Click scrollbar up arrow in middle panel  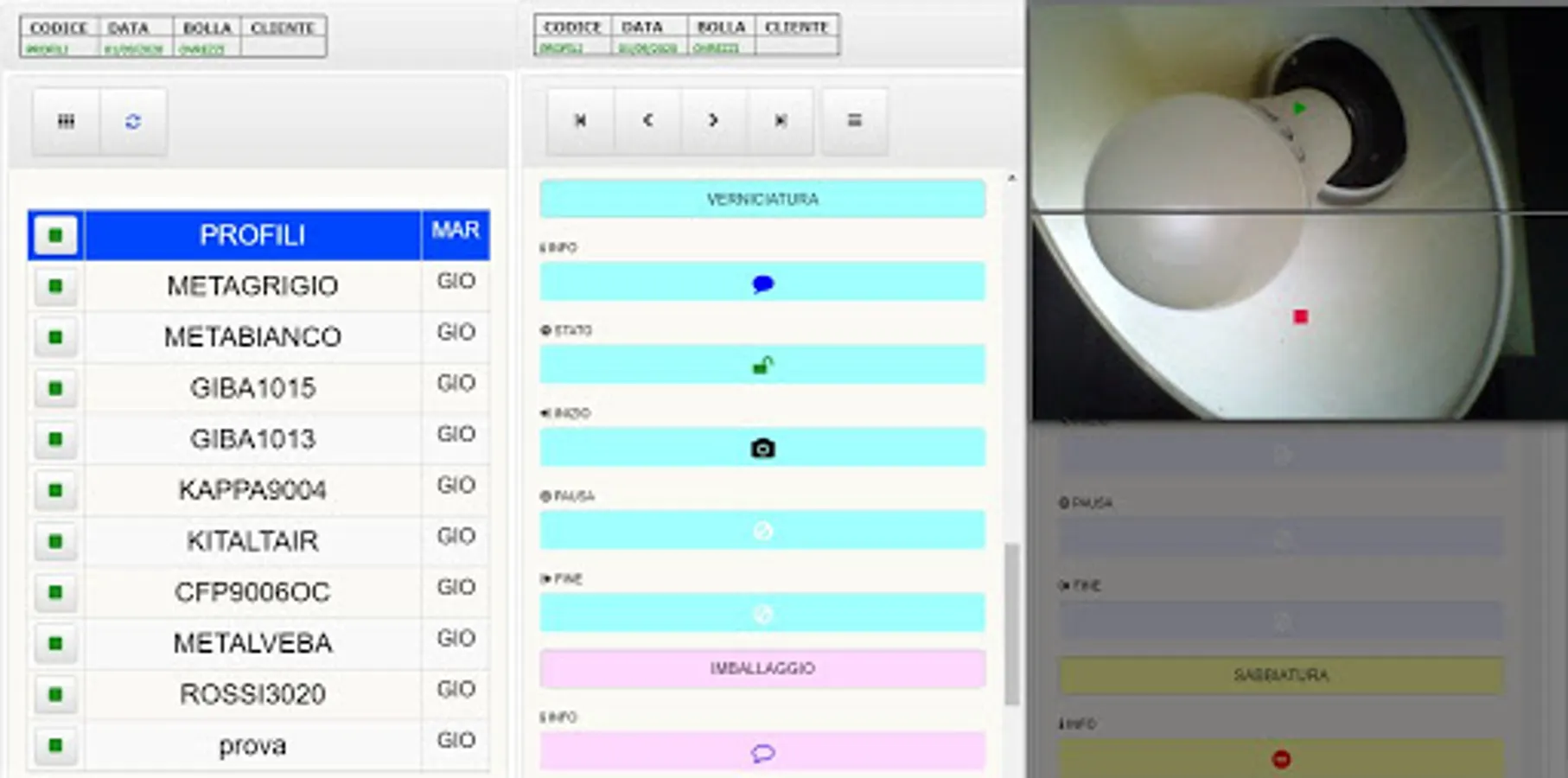(x=1011, y=178)
